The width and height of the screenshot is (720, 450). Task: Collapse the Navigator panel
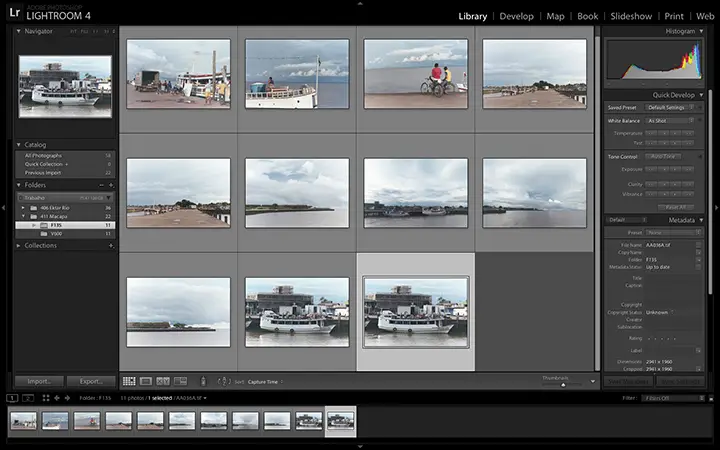[x=19, y=31]
